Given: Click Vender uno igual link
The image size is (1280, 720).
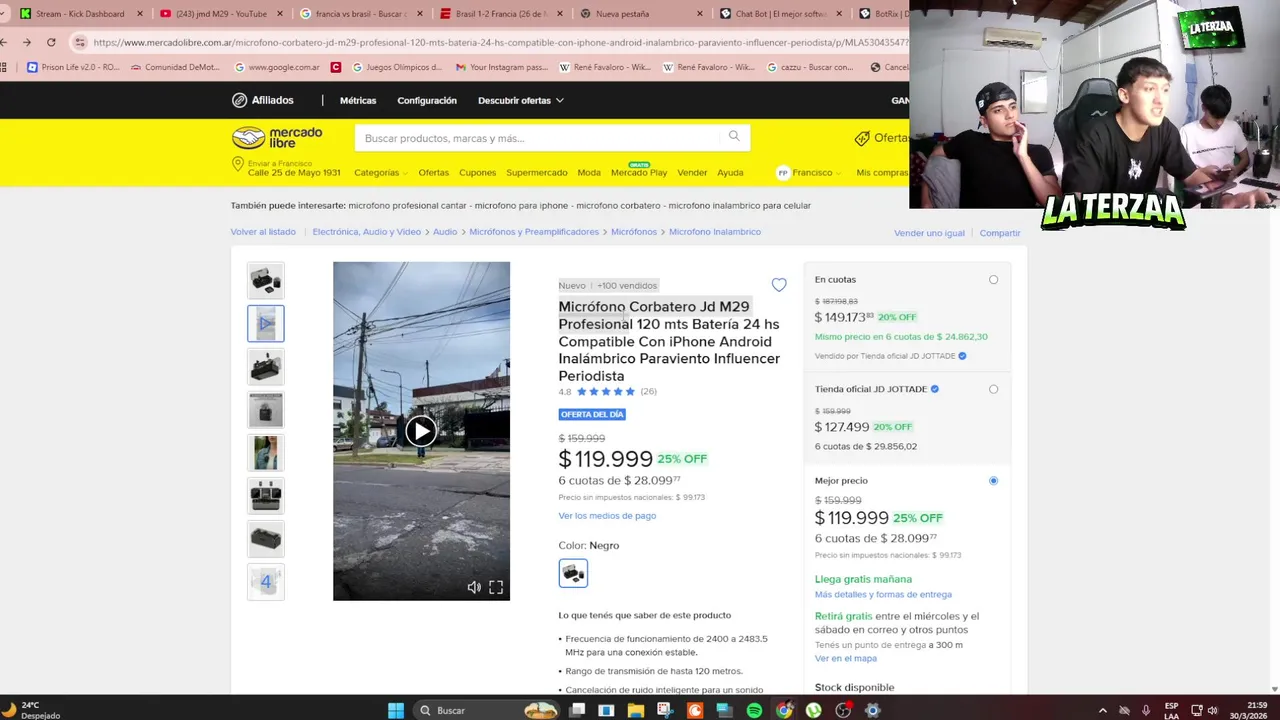Looking at the screenshot, I should [x=929, y=233].
